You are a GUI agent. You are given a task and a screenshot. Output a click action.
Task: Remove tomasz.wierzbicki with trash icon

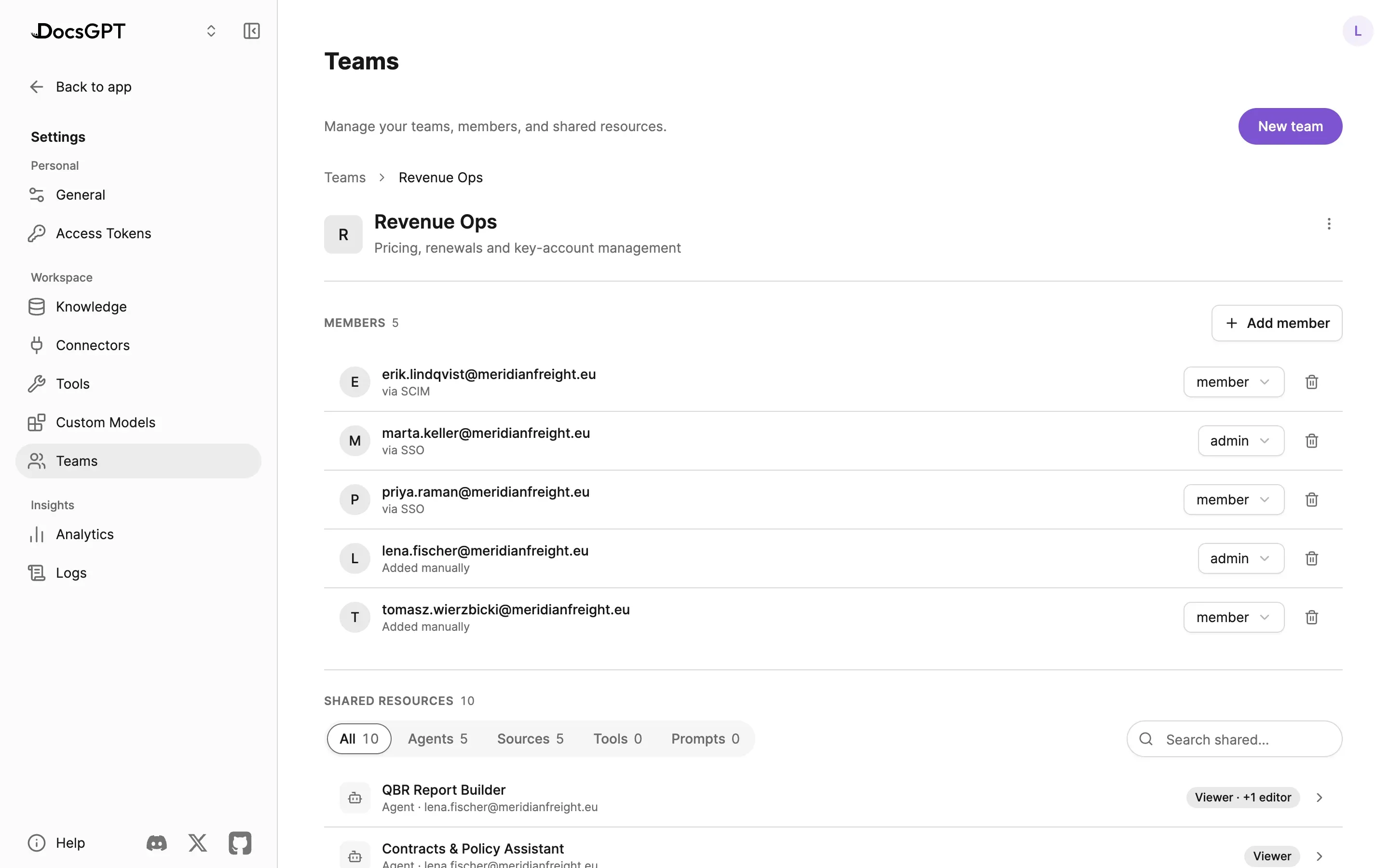(1311, 617)
